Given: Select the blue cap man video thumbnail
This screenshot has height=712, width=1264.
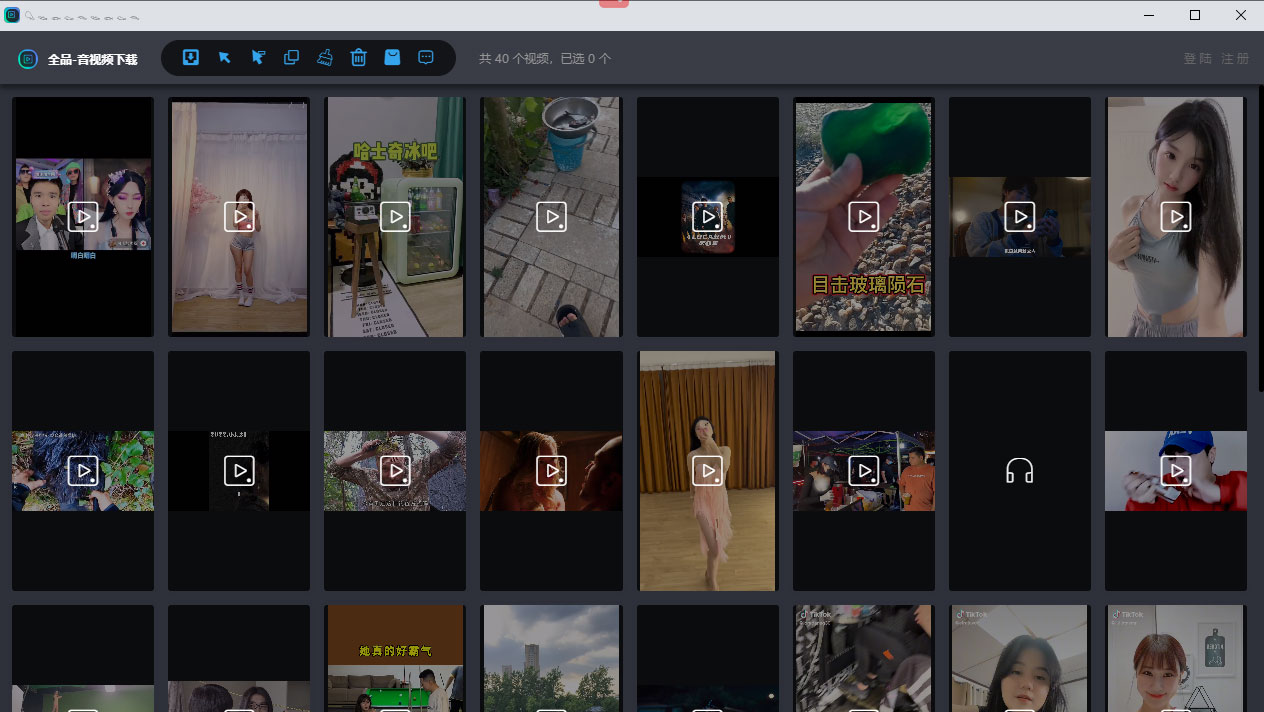Looking at the screenshot, I should click(1175, 470).
